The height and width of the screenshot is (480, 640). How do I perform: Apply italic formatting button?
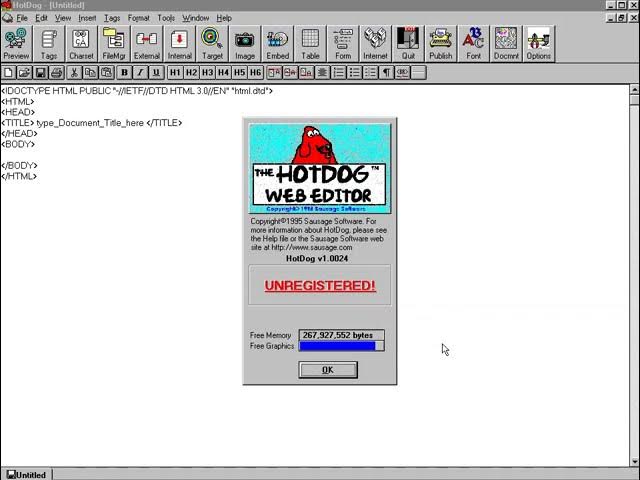[x=140, y=73]
